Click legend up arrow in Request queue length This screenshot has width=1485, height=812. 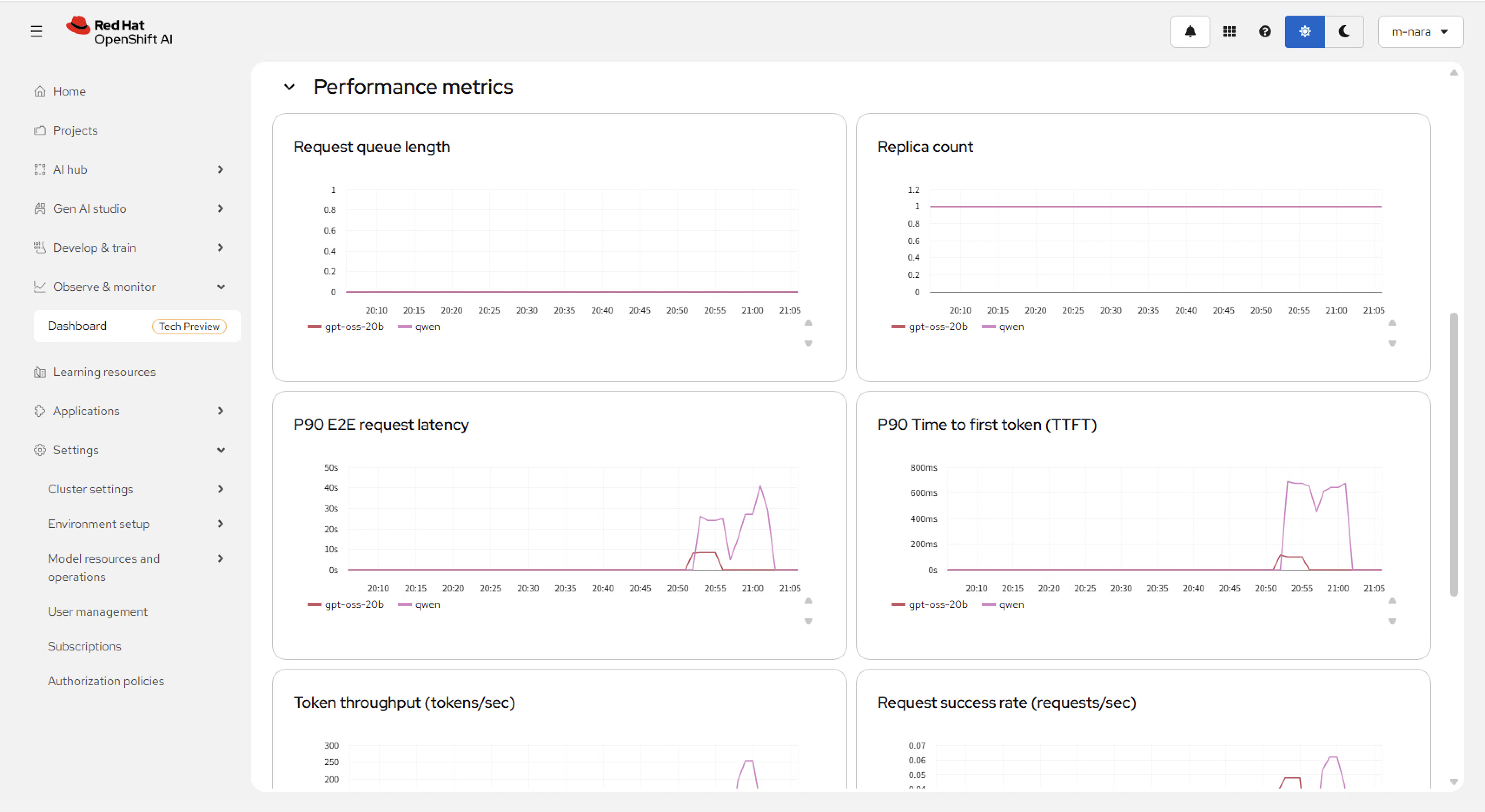pyautogui.click(x=808, y=323)
